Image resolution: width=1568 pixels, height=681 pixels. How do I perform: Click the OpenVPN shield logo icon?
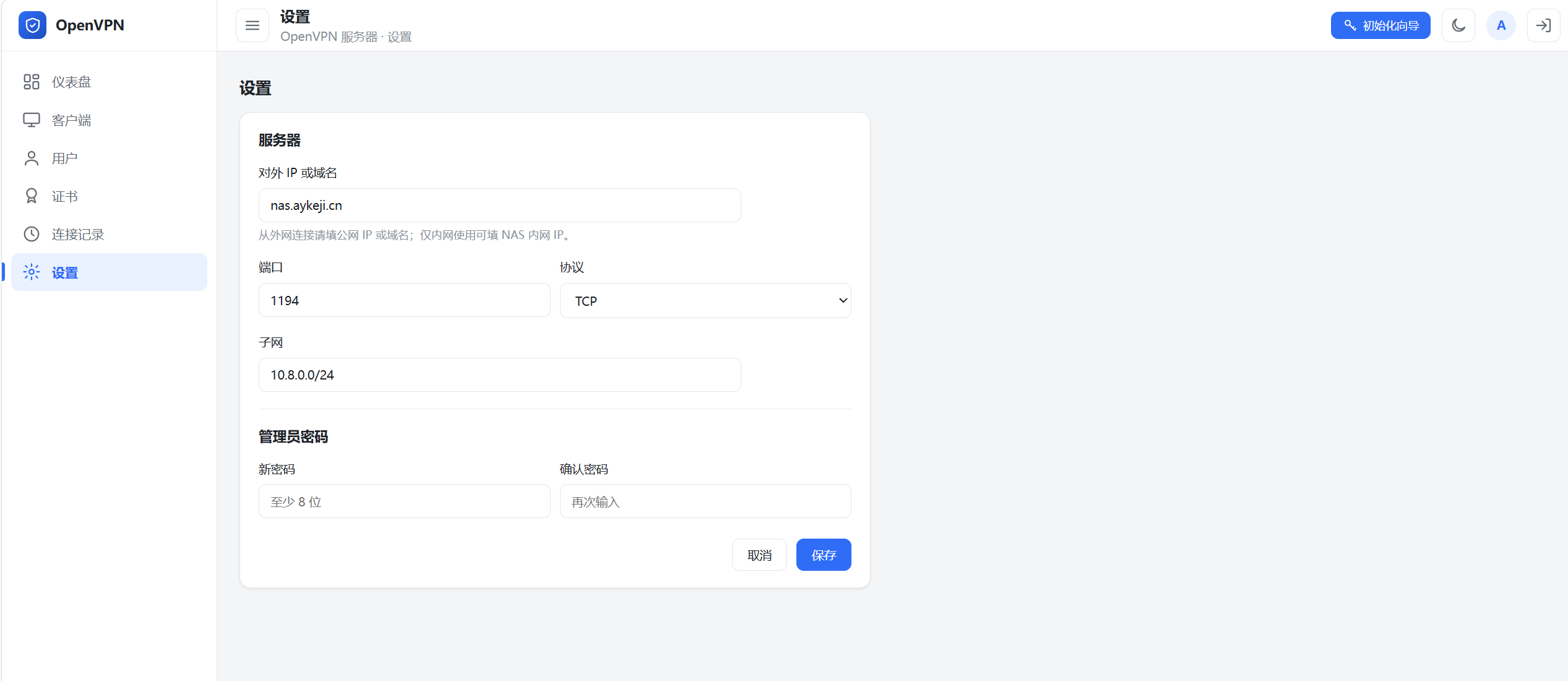pyautogui.click(x=32, y=25)
